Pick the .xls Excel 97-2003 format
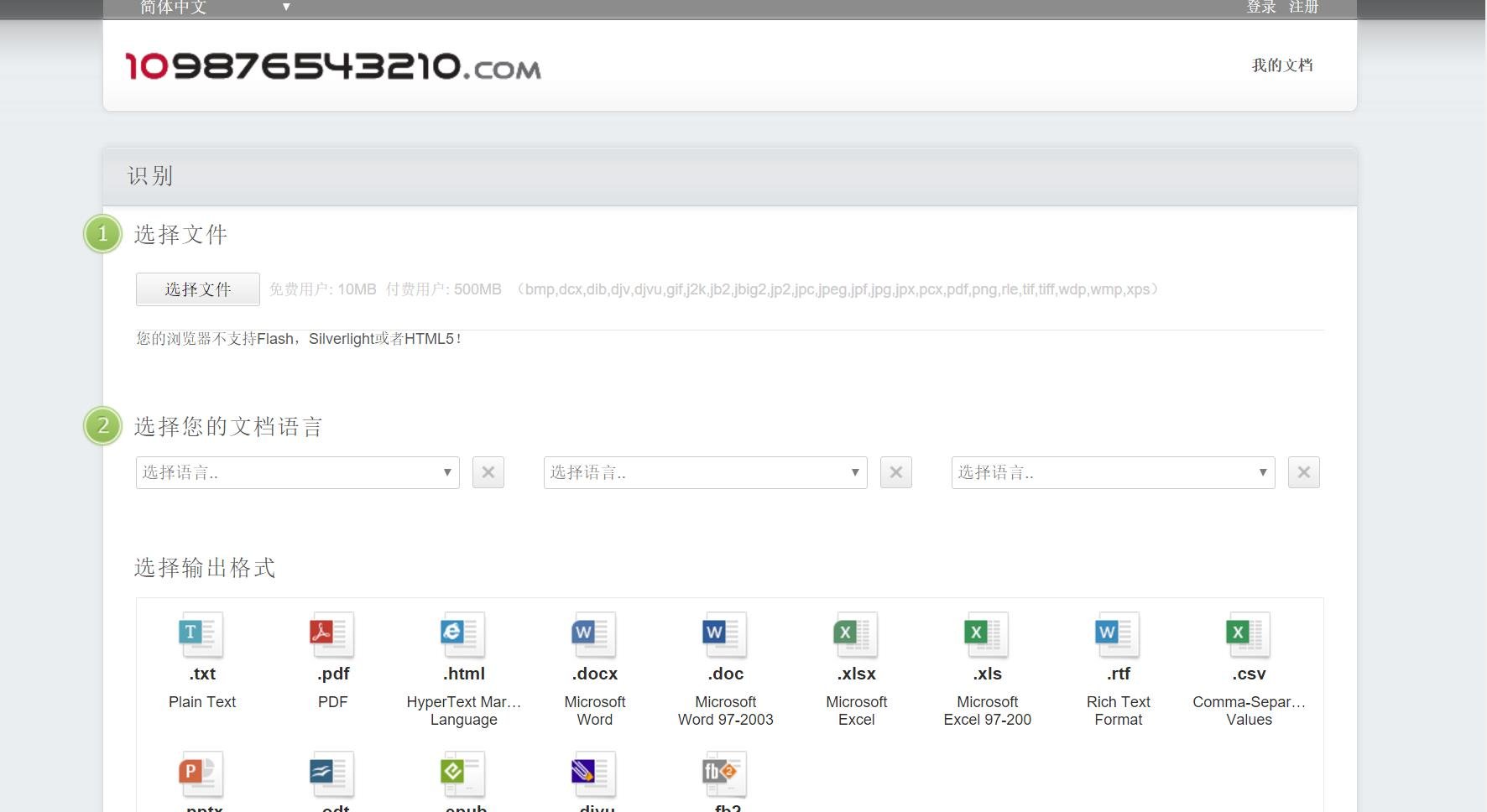Viewport: 1487px width, 812px height. pyautogui.click(x=987, y=635)
